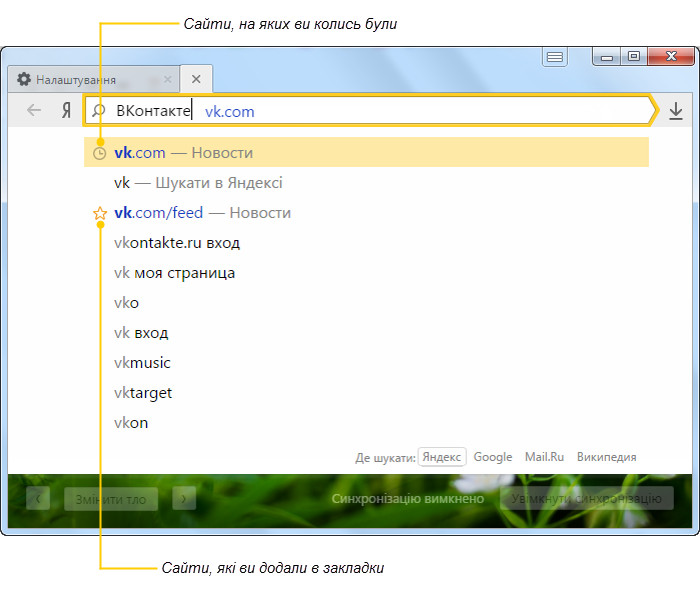Select the vk.com — Новости history suggestion
Viewport: 700px width, 600px height.
pos(366,152)
